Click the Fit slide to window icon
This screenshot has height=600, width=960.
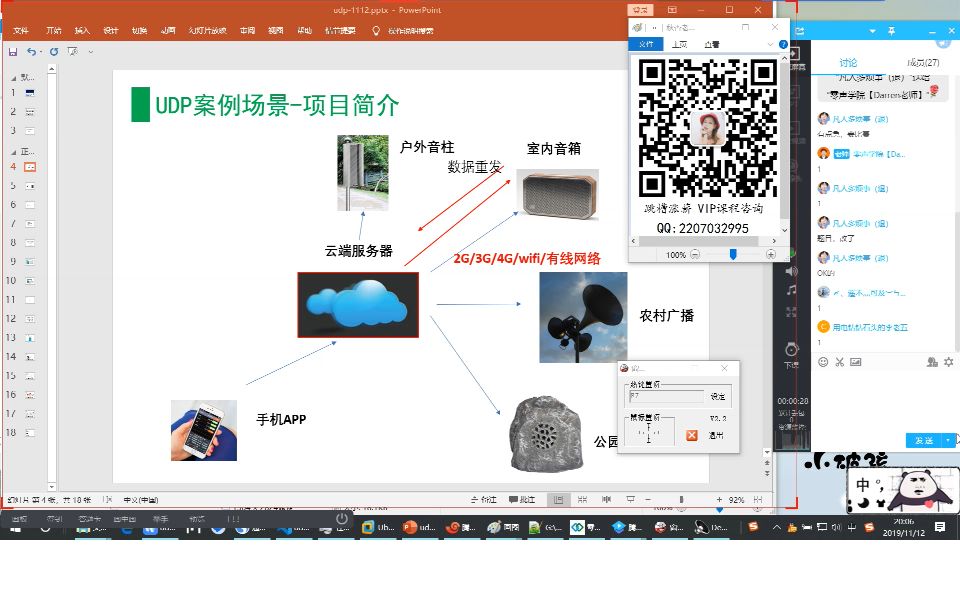757,497
